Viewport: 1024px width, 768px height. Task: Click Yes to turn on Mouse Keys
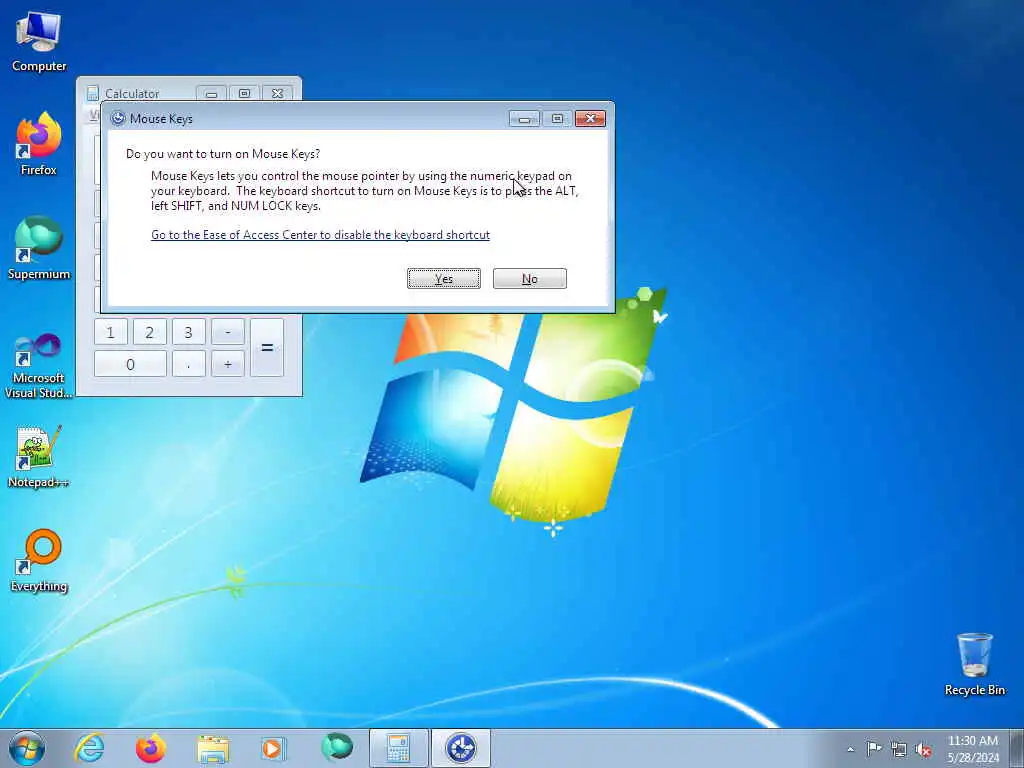[x=444, y=279]
